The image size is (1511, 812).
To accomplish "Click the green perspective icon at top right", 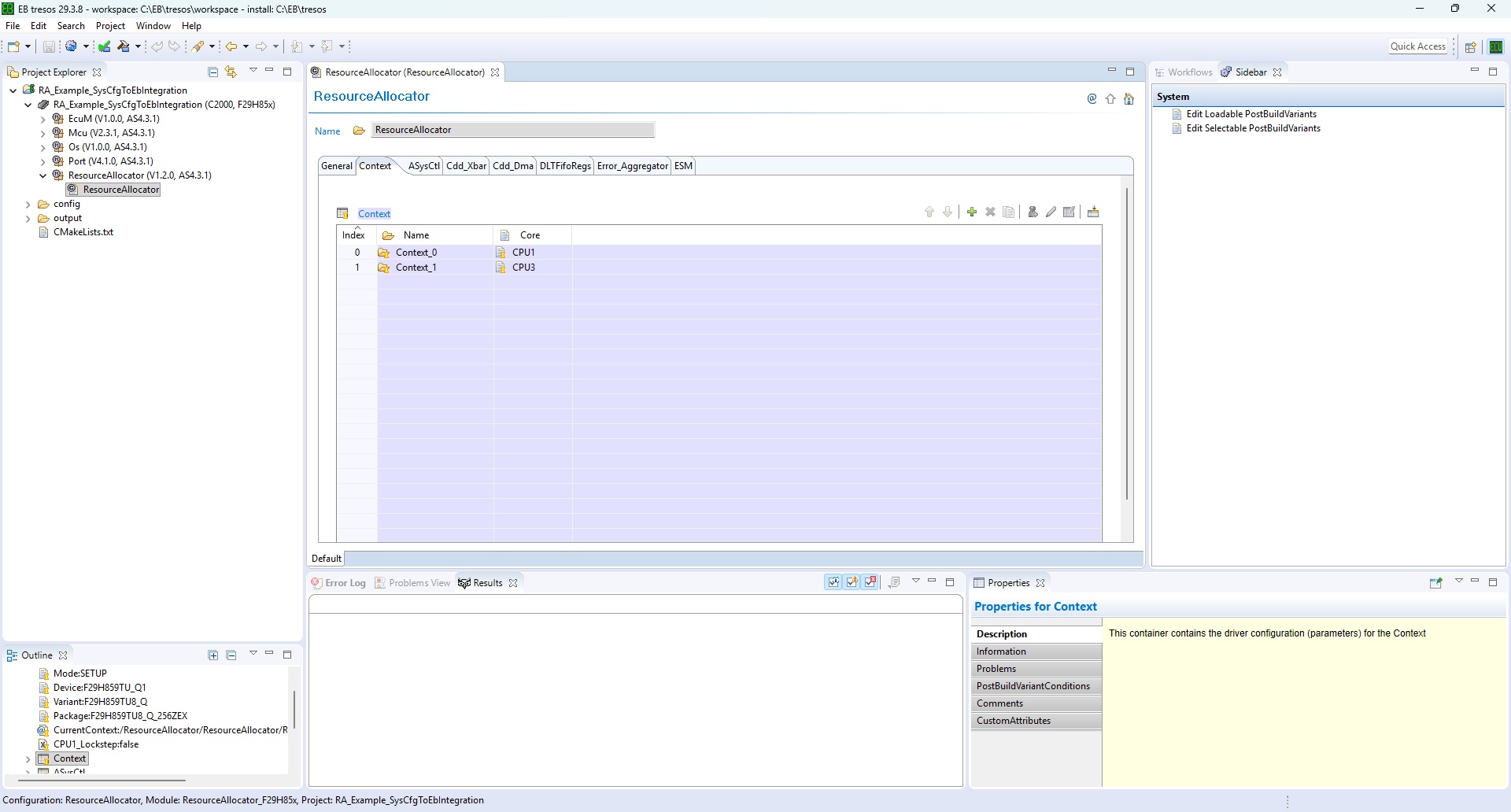I will (x=1496, y=47).
